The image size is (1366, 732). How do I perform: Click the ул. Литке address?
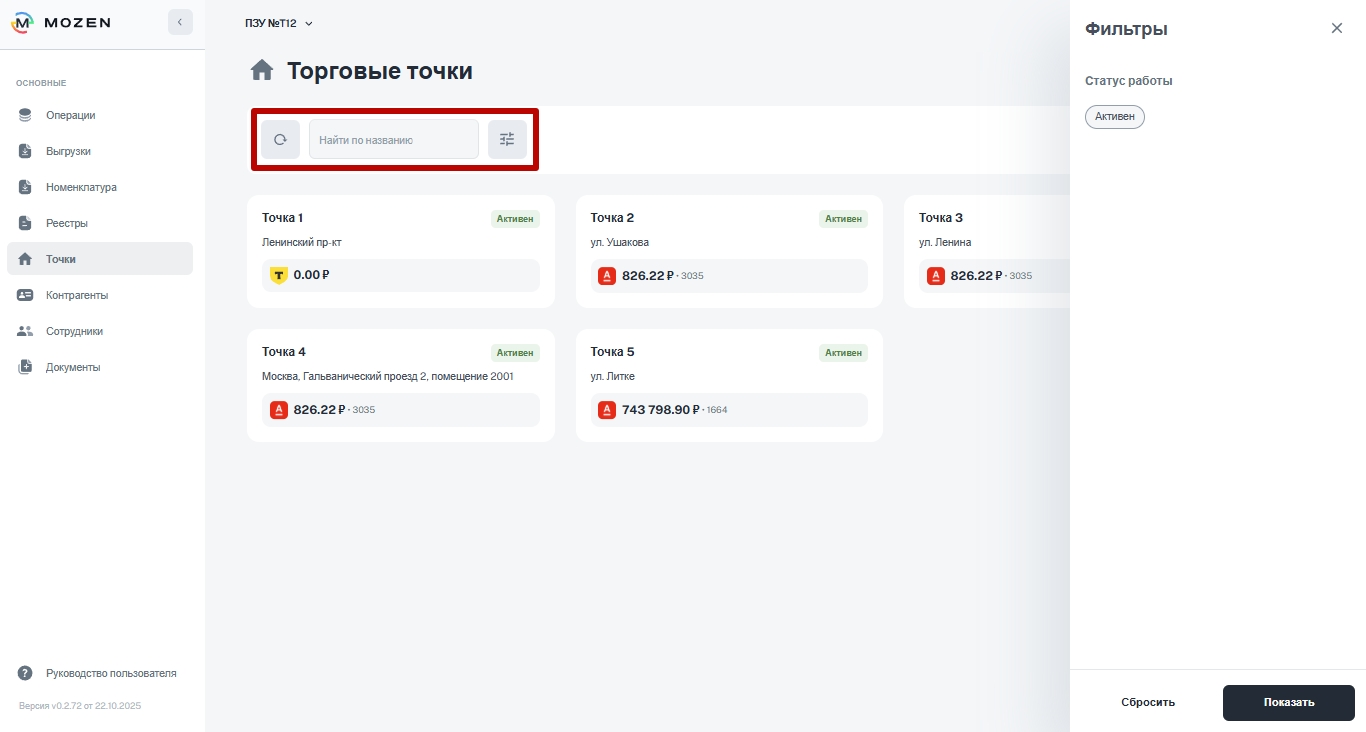[613, 376]
